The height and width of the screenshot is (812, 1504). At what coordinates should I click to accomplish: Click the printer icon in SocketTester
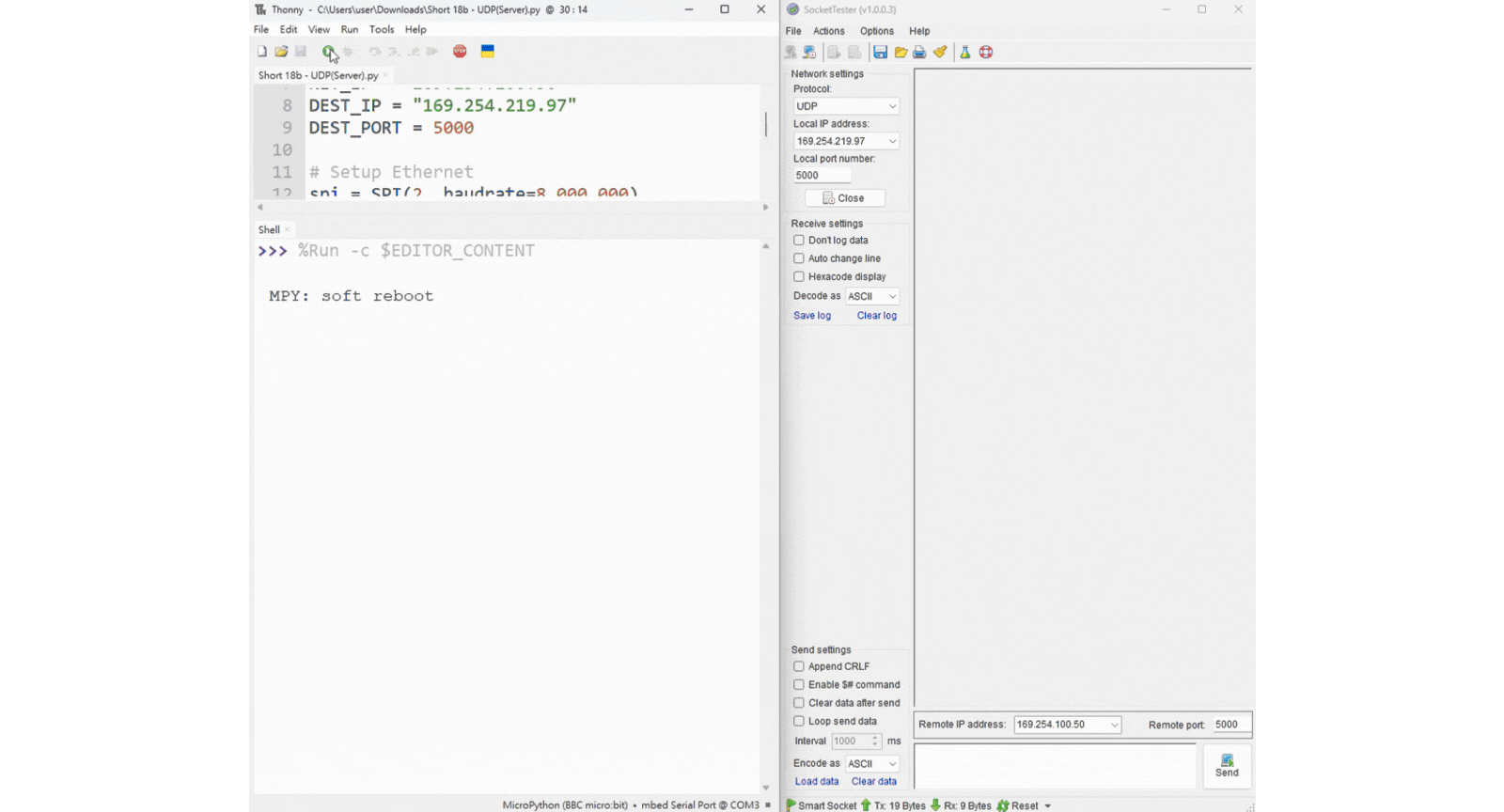pos(919,53)
